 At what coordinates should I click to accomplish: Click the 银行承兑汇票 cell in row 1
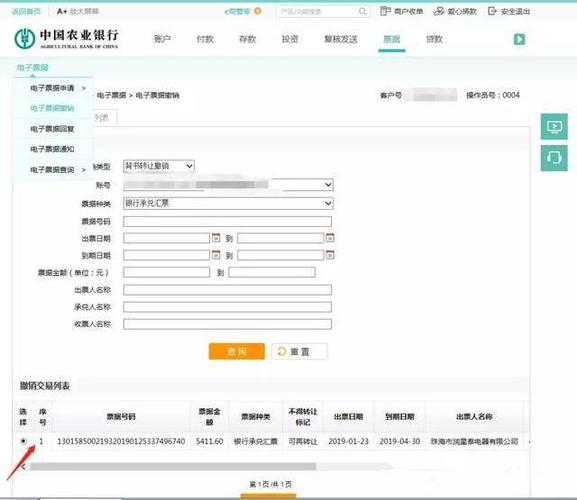pos(256,441)
